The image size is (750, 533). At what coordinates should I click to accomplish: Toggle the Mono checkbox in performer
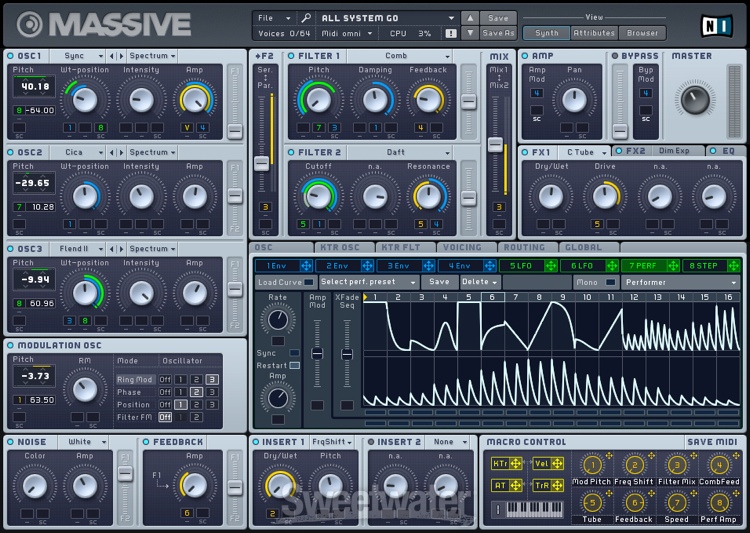[610, 282]
